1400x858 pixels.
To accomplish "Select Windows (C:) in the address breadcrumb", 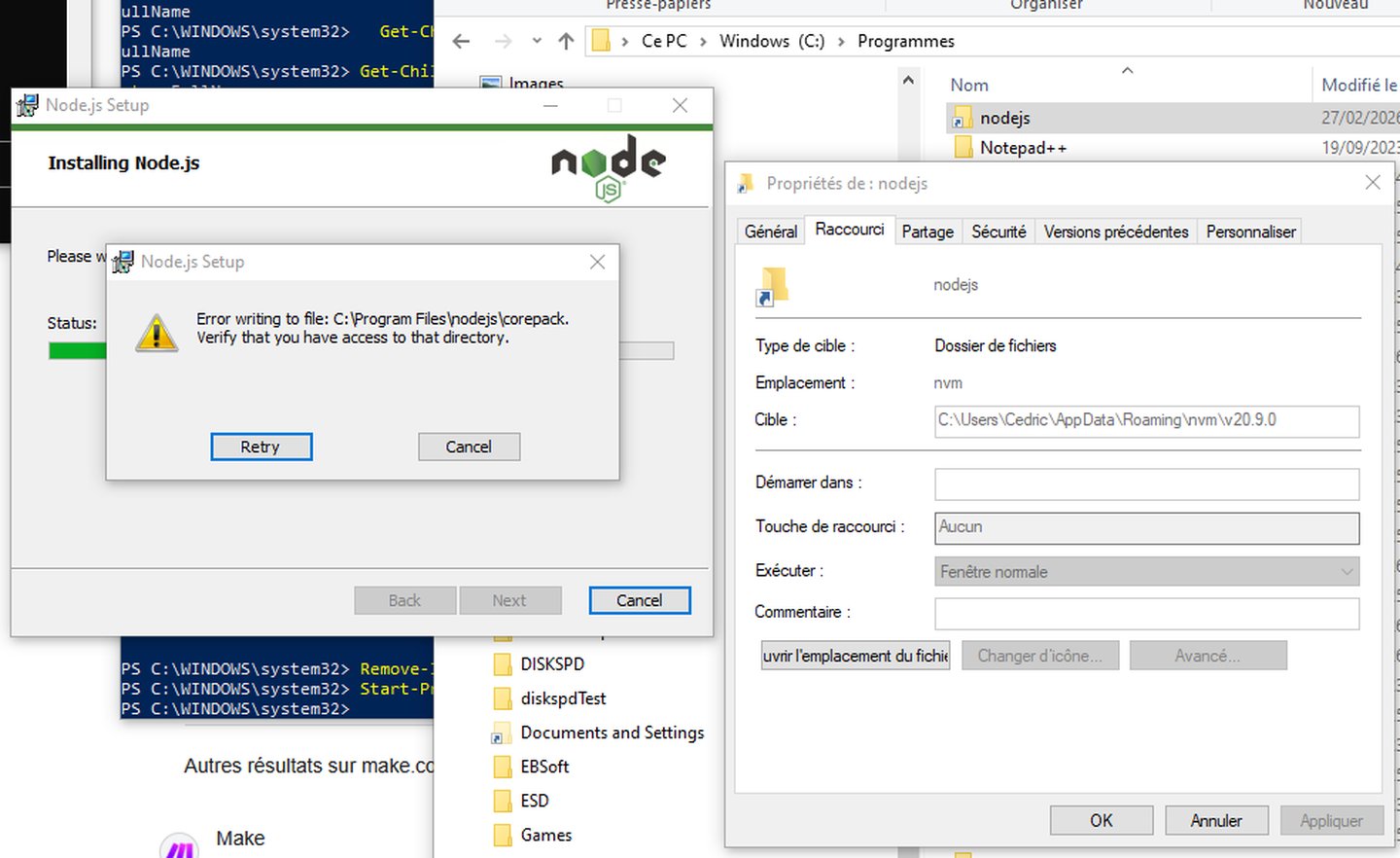I will coord(772,41).
